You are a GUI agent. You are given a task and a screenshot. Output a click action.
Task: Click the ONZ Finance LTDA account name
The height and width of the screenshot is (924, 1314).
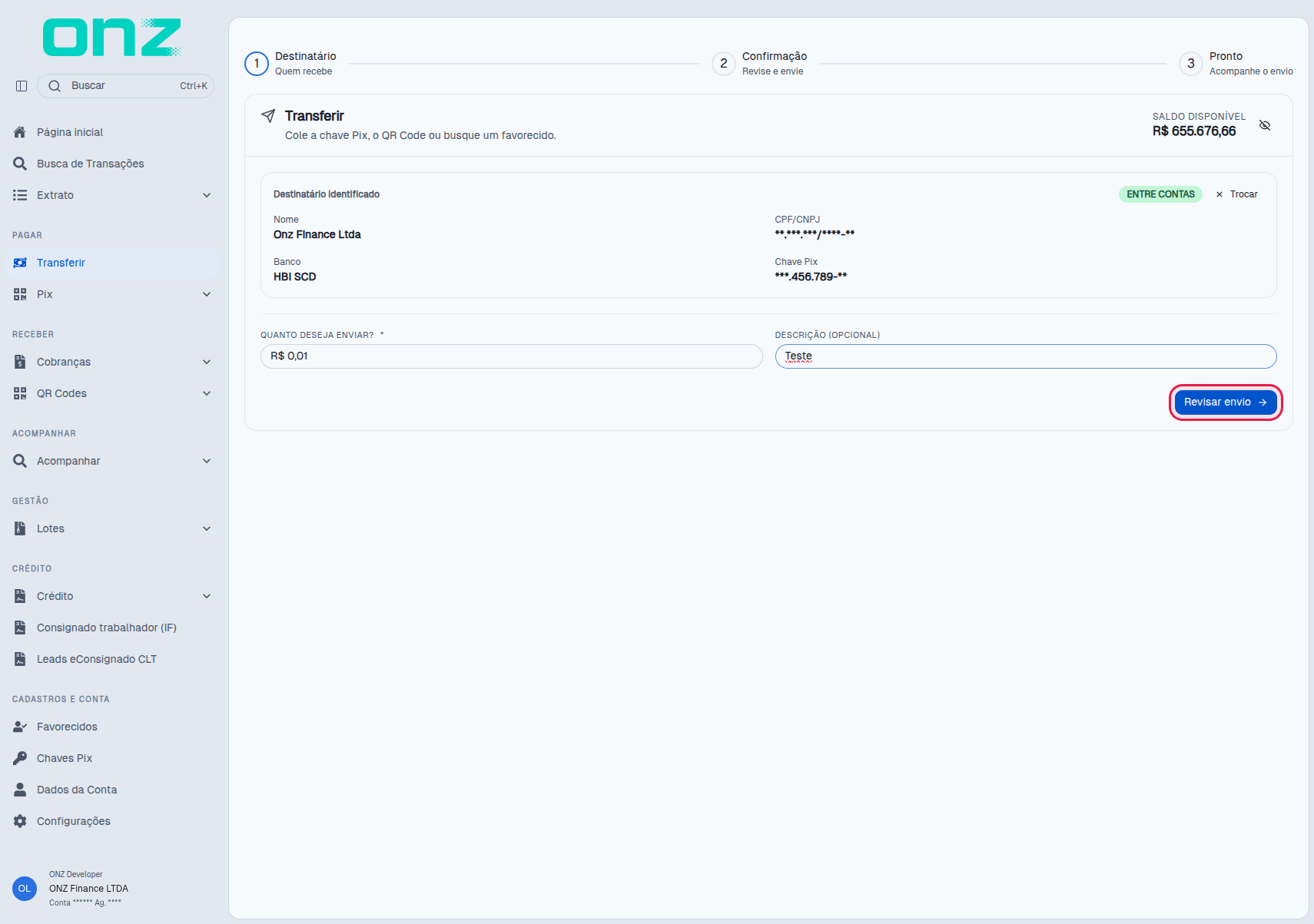pyautogui.click(x=88, y=889)
